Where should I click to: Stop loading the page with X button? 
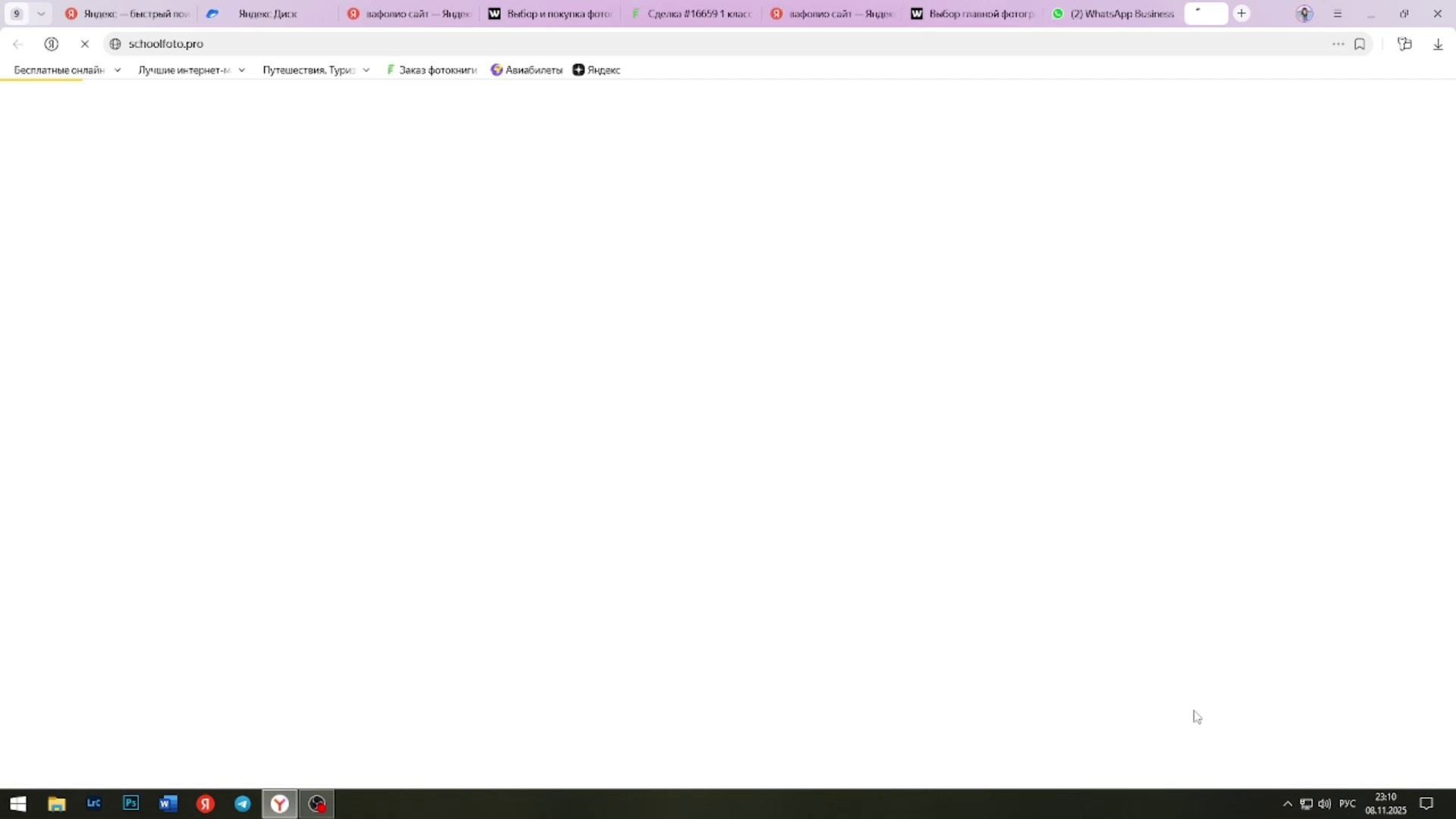pos(85,44)
